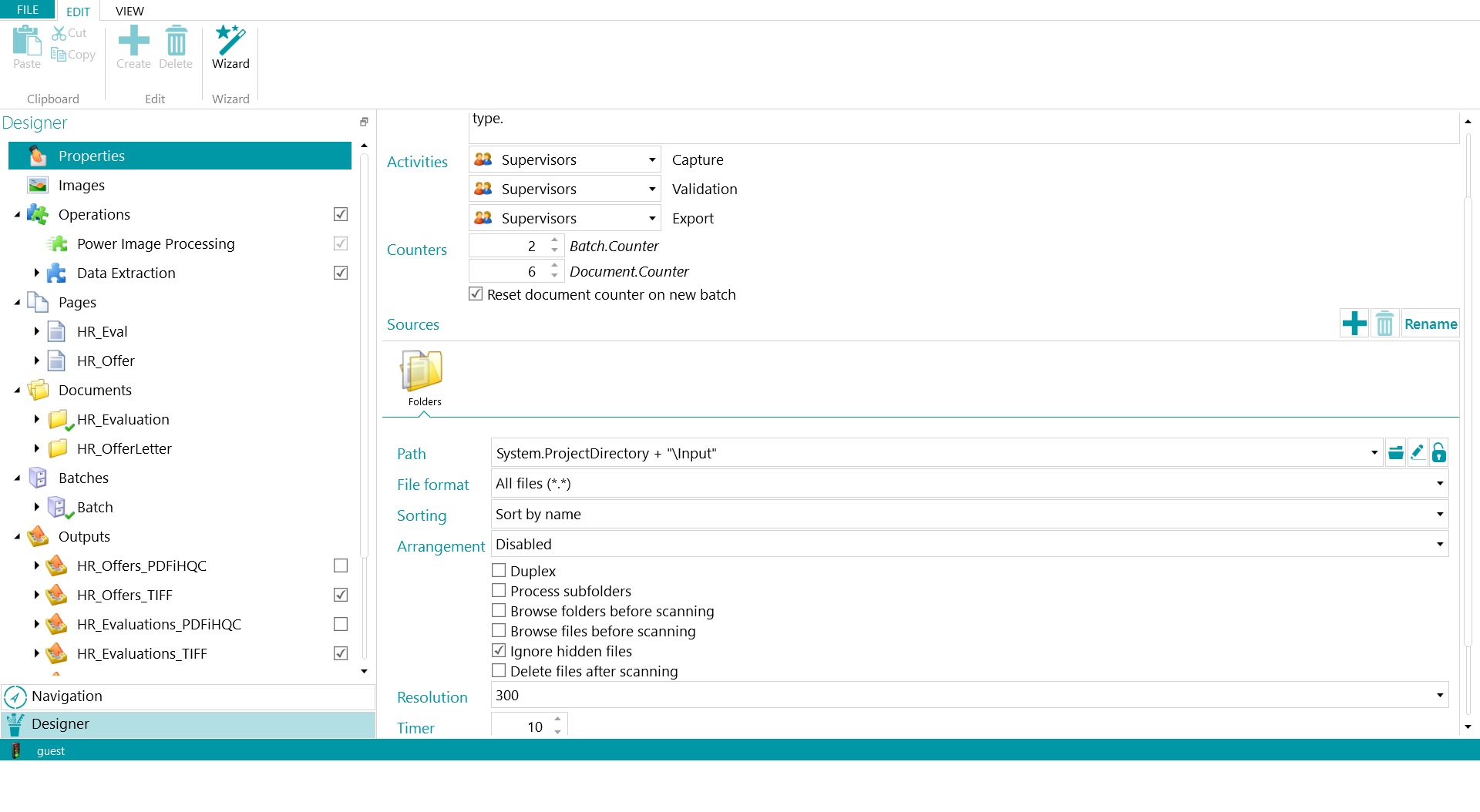This screenshot has height=812, width=1480.
Task: Select HR_Evaluations_TIFF output
Action: click(142, 653)
